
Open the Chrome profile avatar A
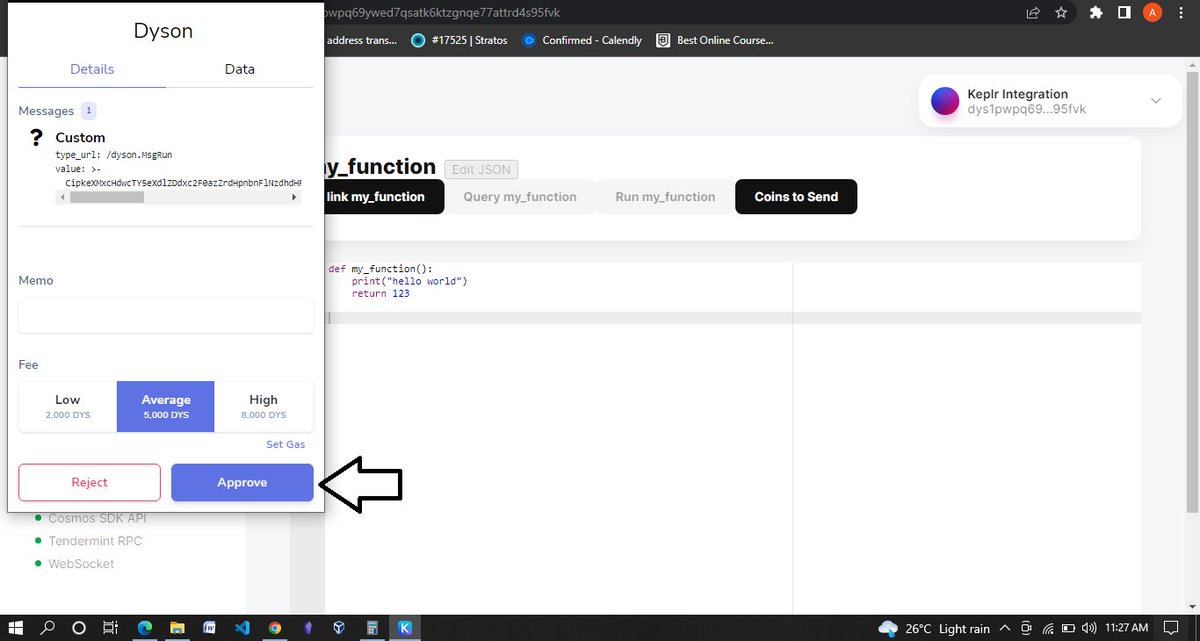(1153, 13)
